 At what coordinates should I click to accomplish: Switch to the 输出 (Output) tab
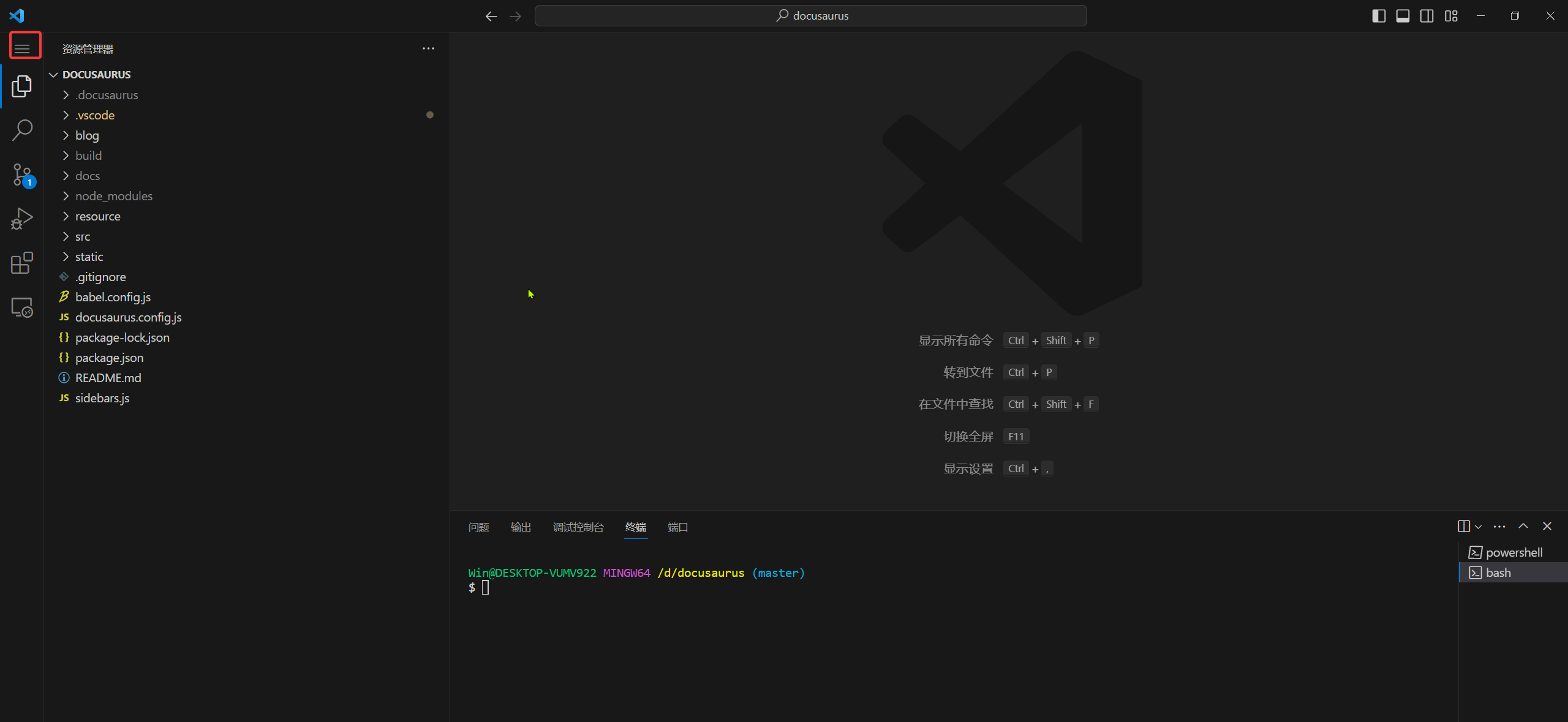[x=521, y=527]
